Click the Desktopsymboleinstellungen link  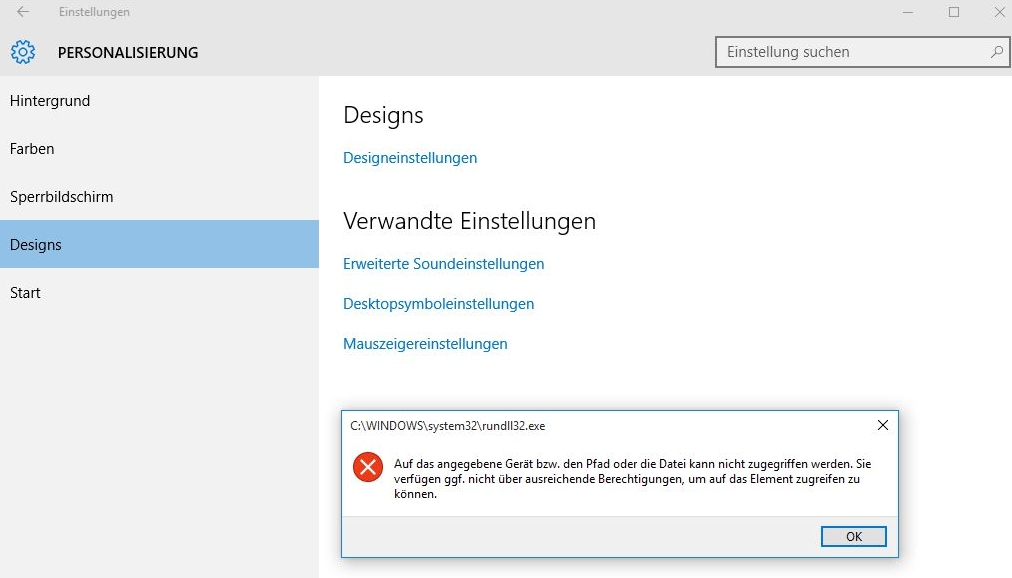click(x=438, y=304)
